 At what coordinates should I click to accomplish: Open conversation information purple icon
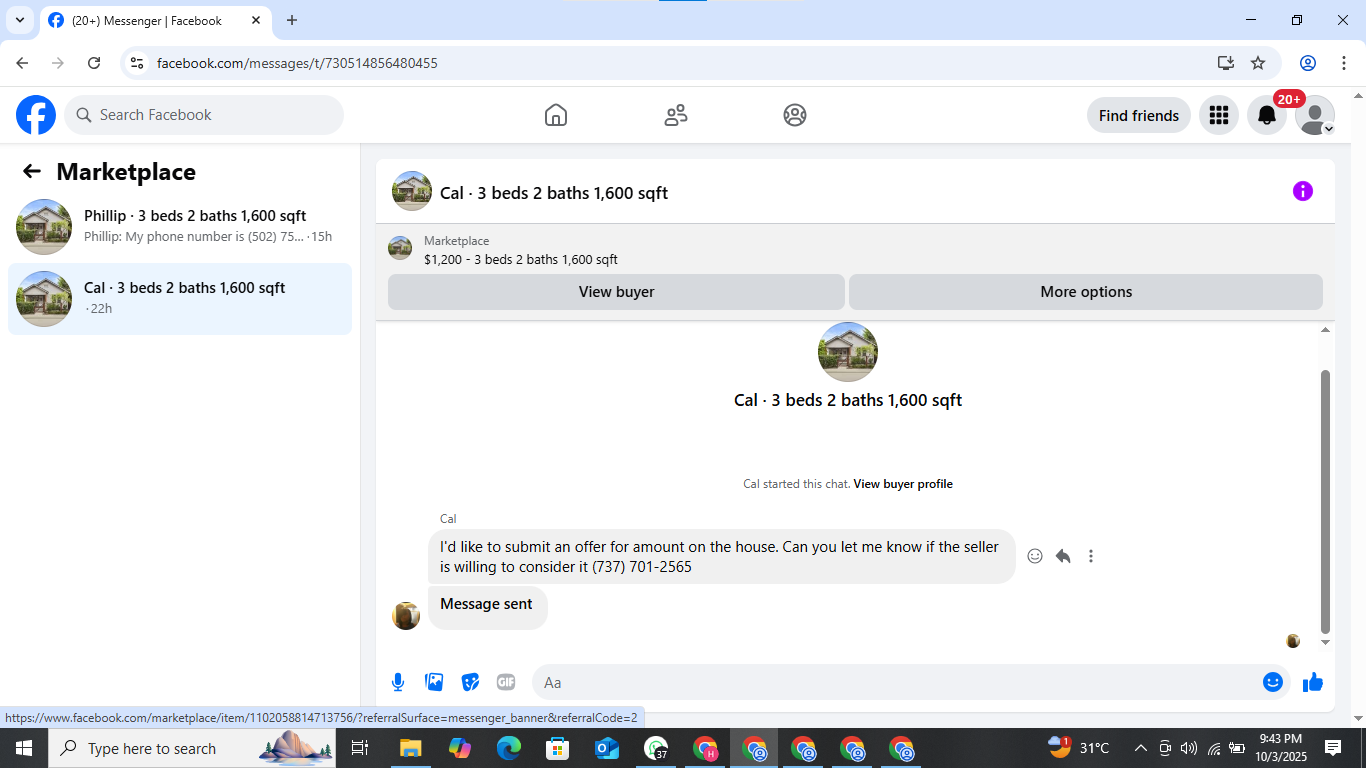coord(1303,191)
